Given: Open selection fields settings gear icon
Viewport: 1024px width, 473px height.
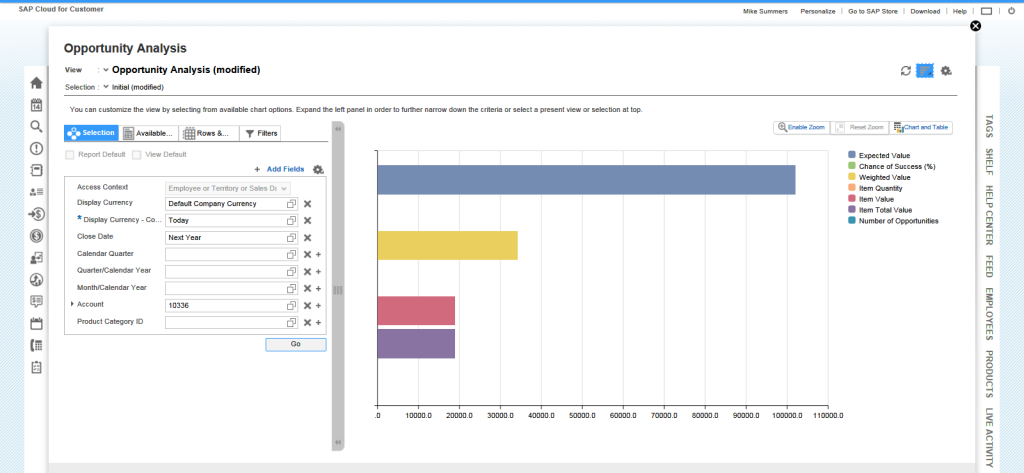Looking at the screenshot, I should 318,169.
